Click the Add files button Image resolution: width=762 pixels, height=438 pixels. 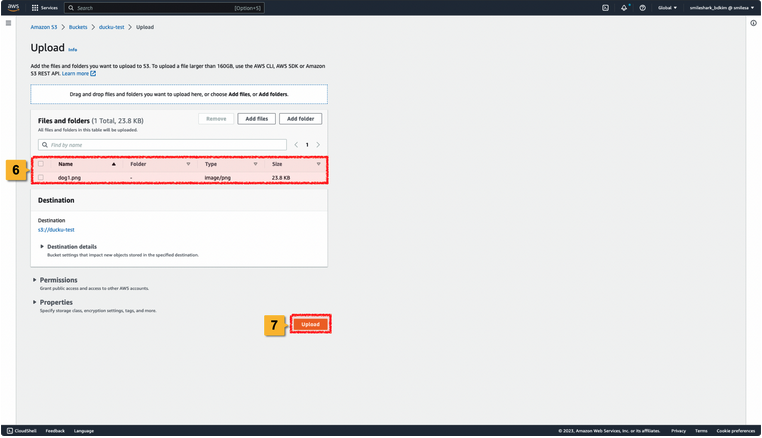(x=256, y=119)
